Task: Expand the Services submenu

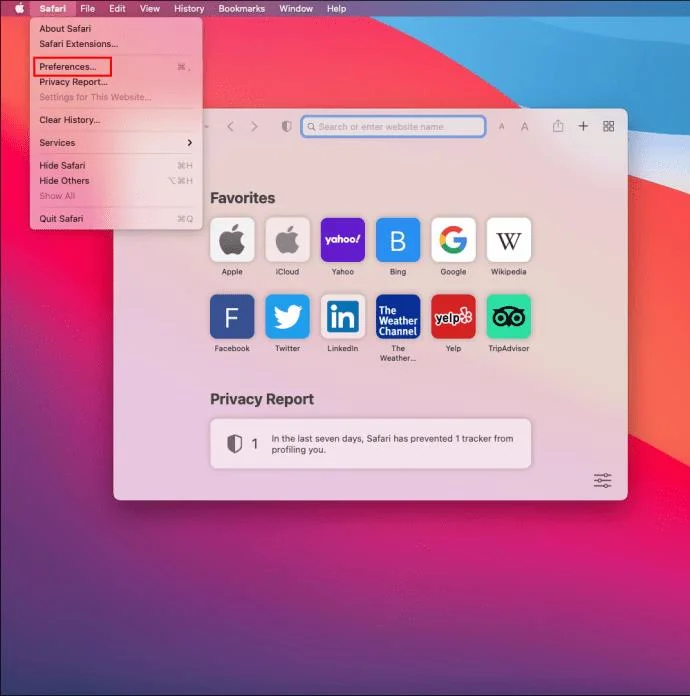Action: click(x=115, y=142)
